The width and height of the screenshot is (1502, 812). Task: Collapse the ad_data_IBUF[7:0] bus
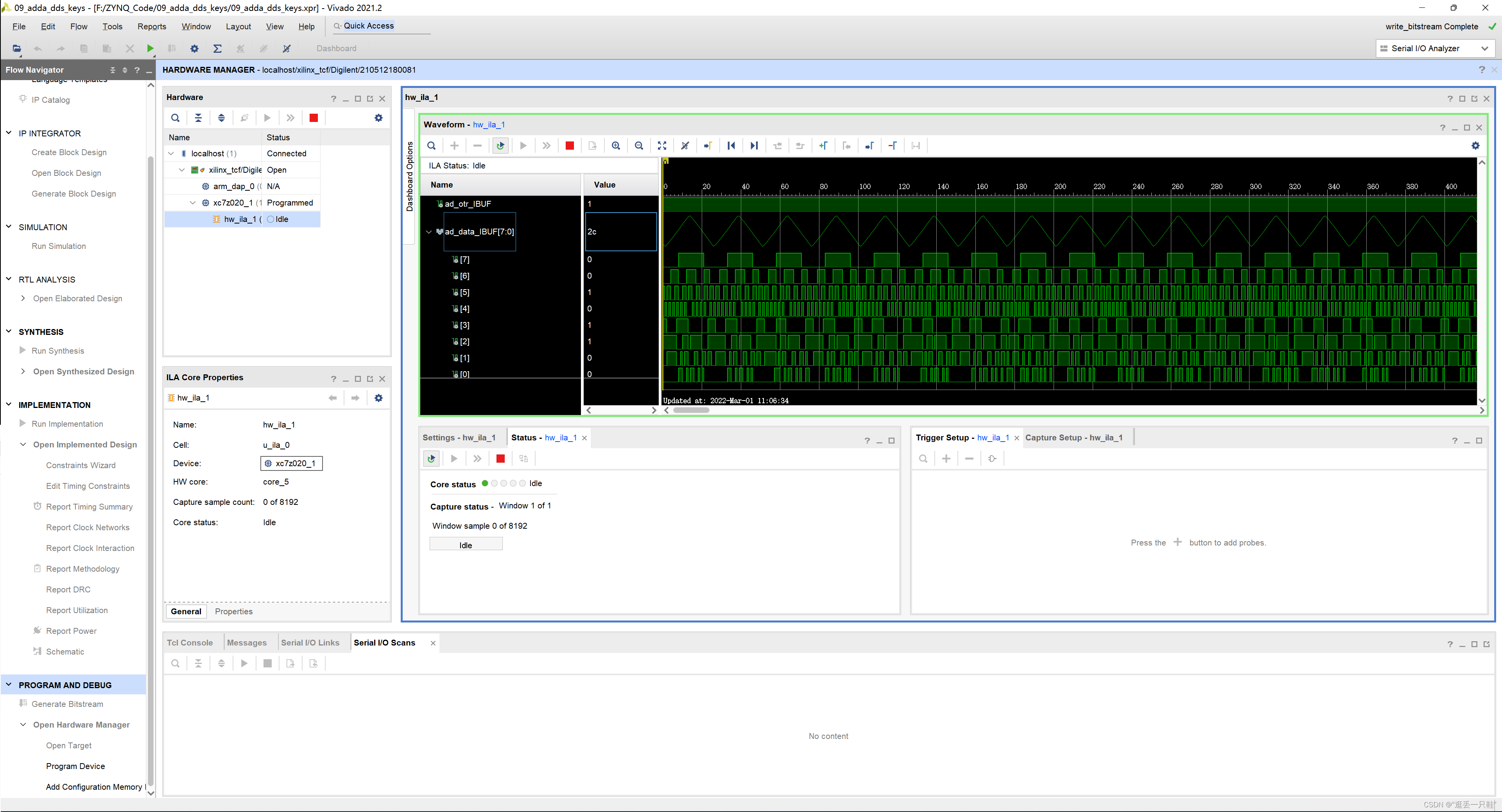point(429,231)
